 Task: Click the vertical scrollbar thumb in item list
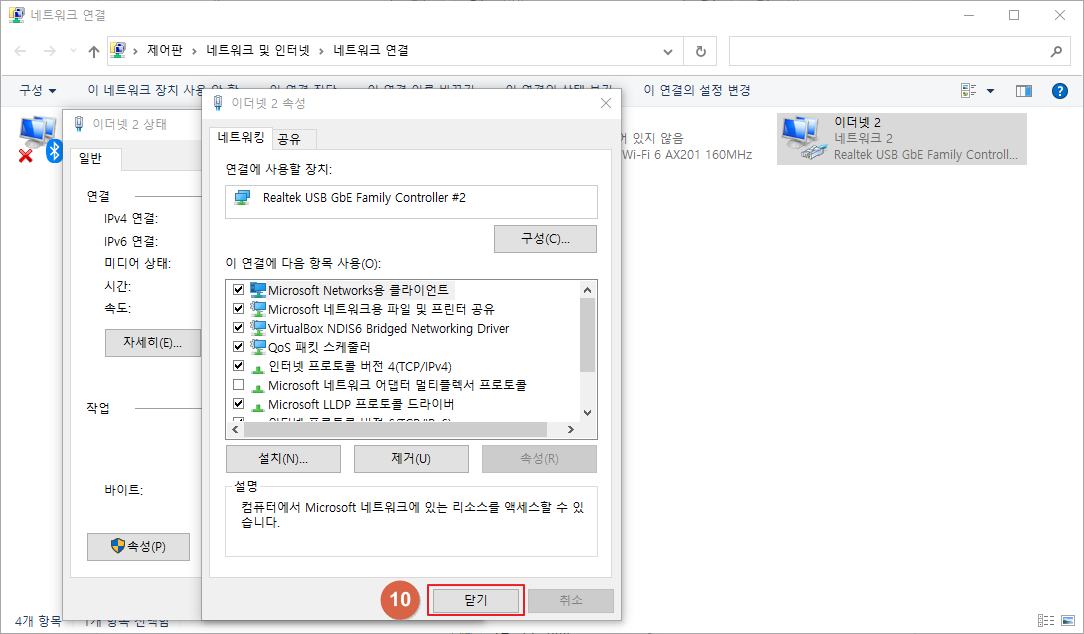coord(588,335)
